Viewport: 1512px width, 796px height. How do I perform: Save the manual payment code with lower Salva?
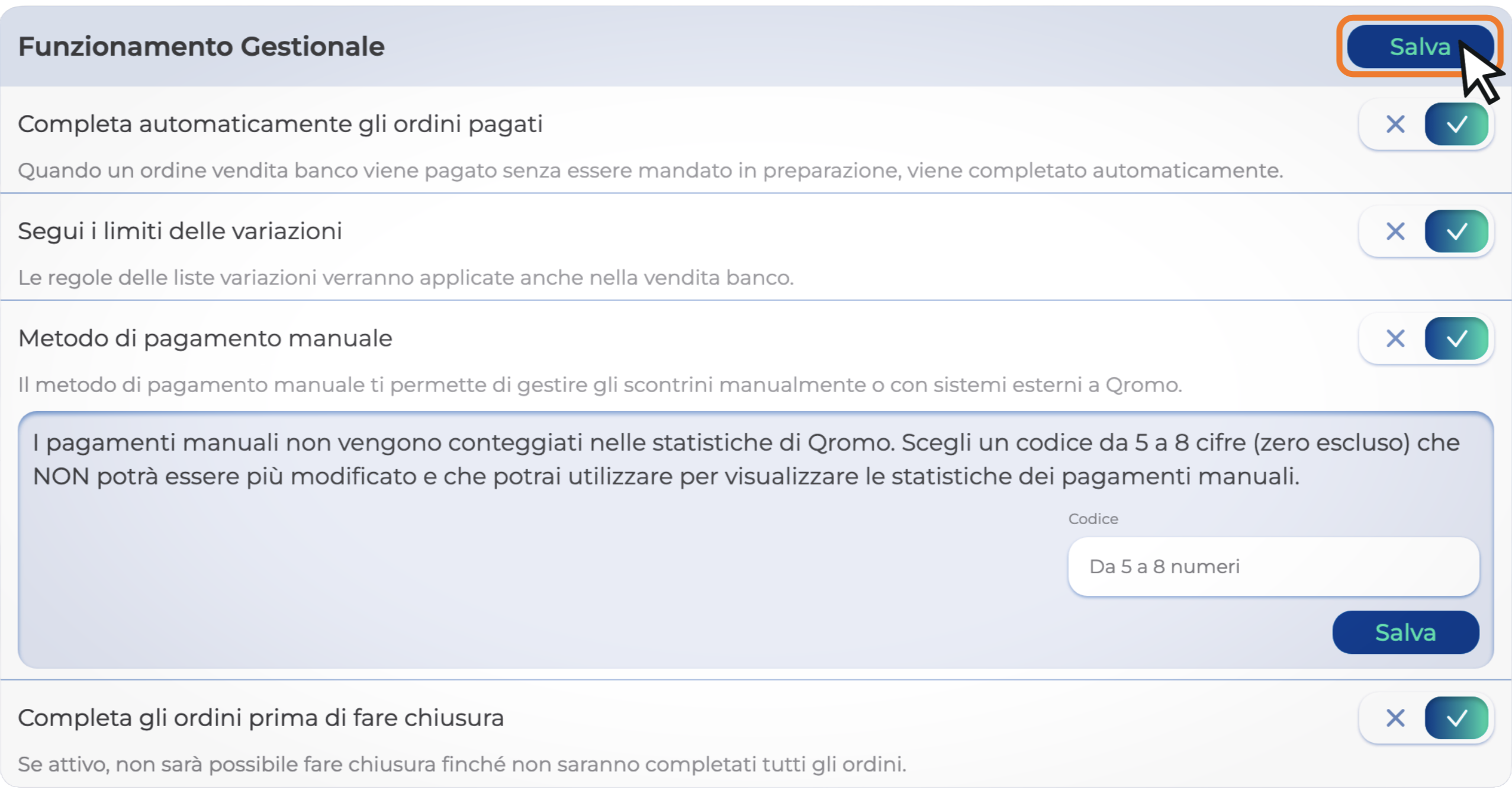point(1405,633)
